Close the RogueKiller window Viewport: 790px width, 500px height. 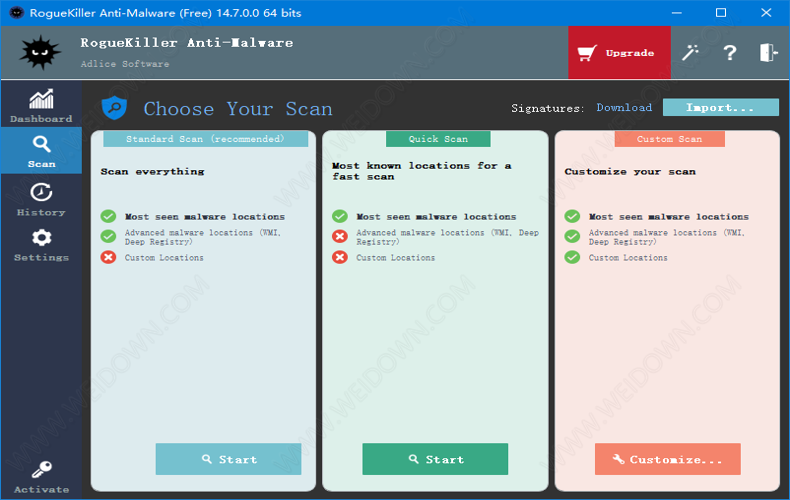point(766,13)
